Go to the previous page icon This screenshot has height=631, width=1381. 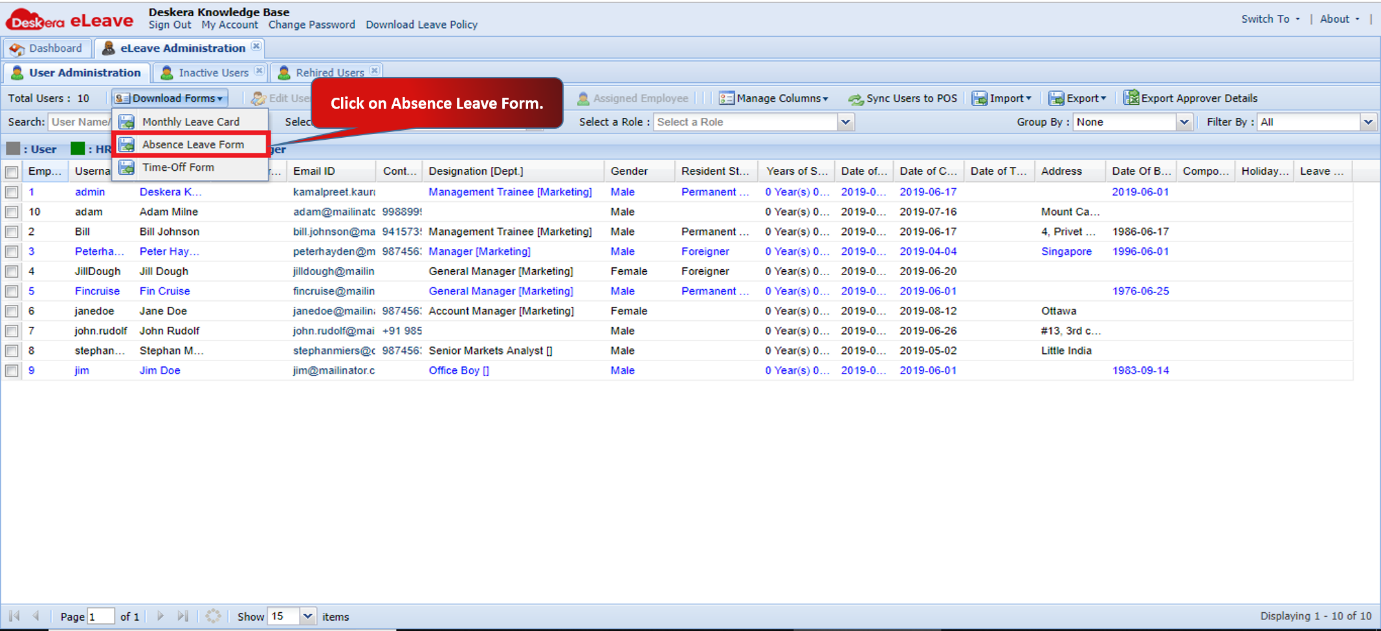(x=36, y=616)
